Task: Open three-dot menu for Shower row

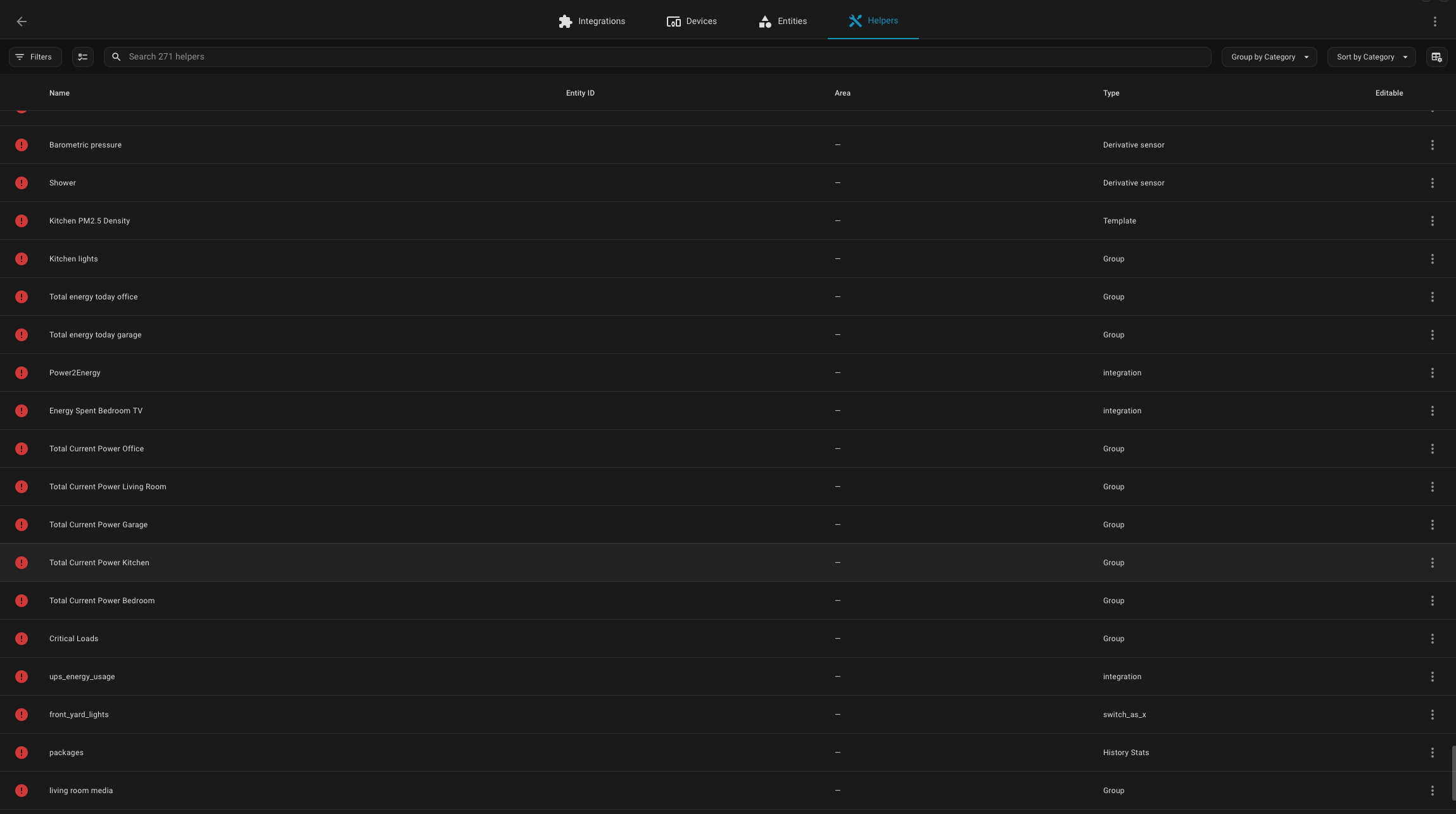Action: pos(1432,183)
